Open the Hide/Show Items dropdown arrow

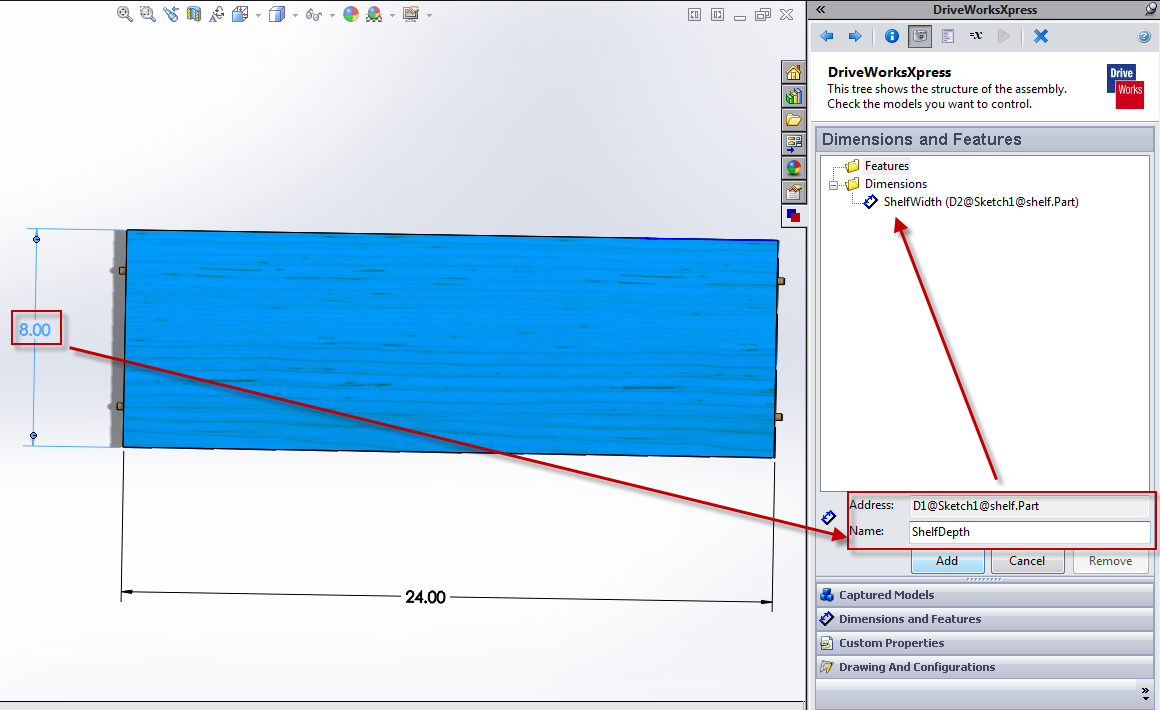pos(332,16)
